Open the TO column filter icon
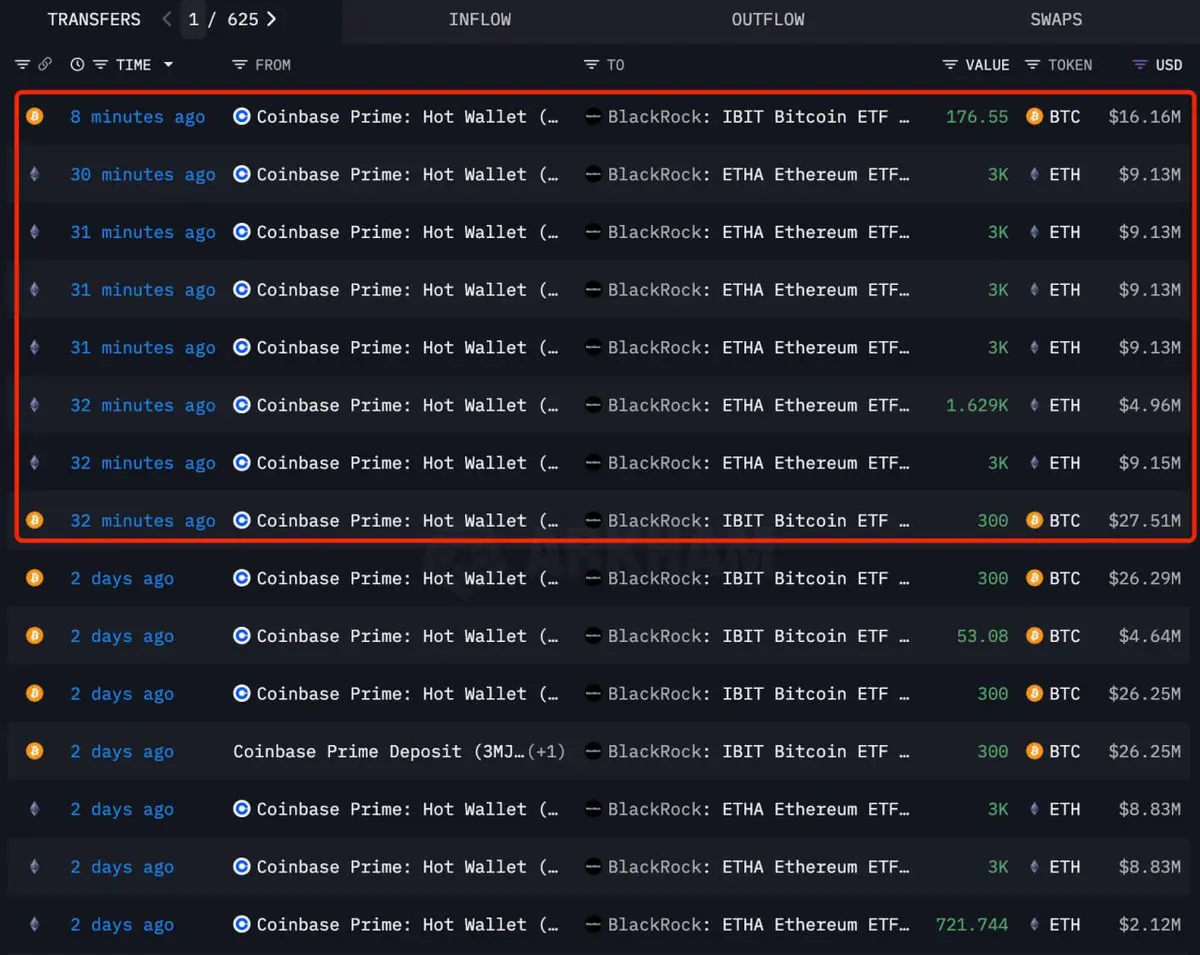The width and height of the screenshot is (1200, 955). pyautogui.click(x=591, y=65)
